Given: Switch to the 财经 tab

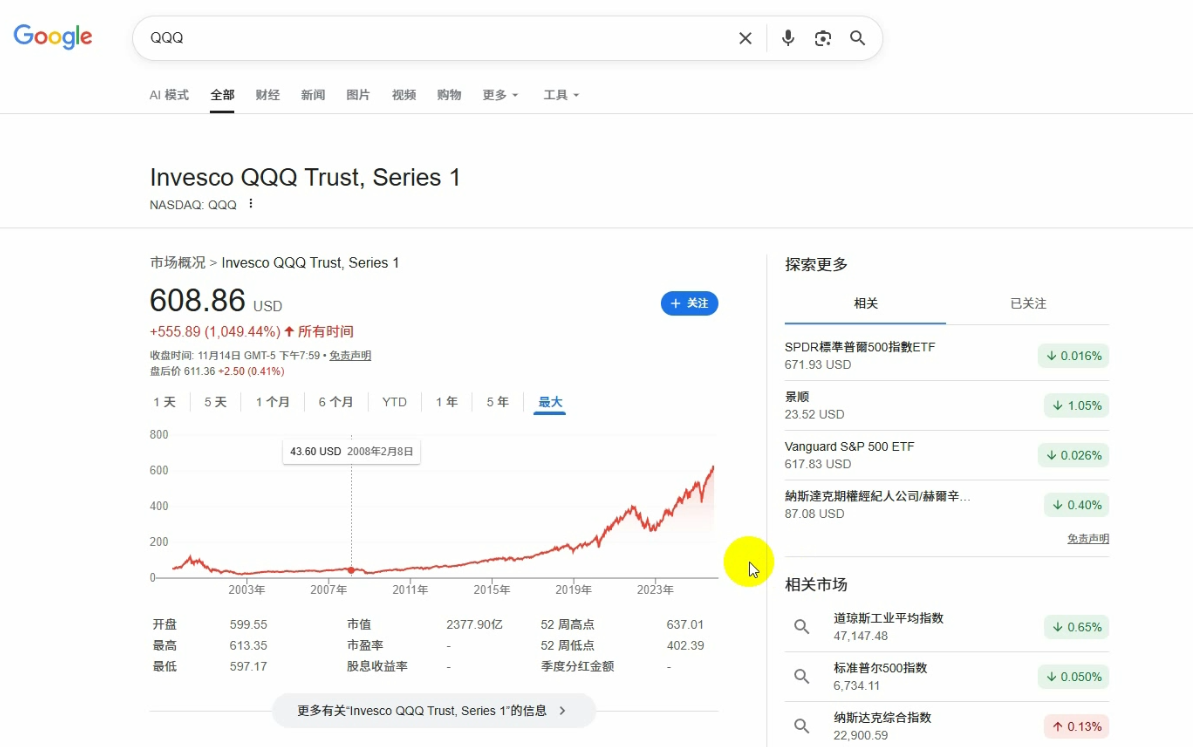Looking at the screenshot, I should (268, 95).
